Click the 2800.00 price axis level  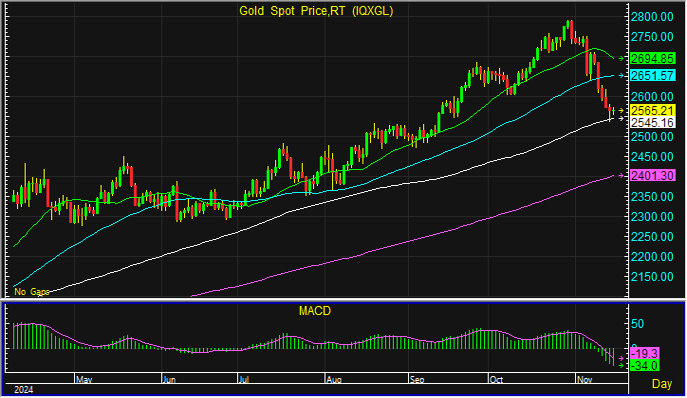652,17
